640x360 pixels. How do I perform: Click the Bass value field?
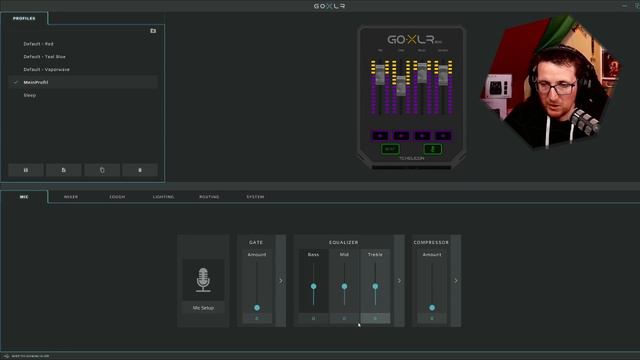pos(313,318)
